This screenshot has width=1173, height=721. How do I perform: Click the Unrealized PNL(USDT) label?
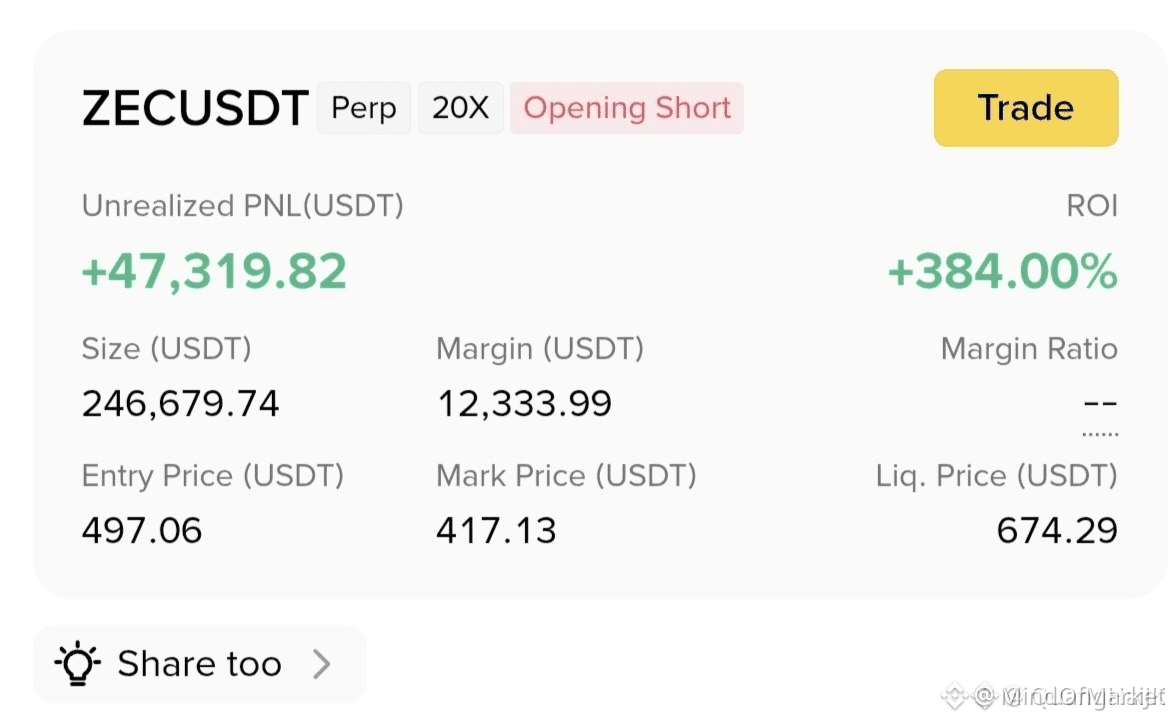point(242,206)
